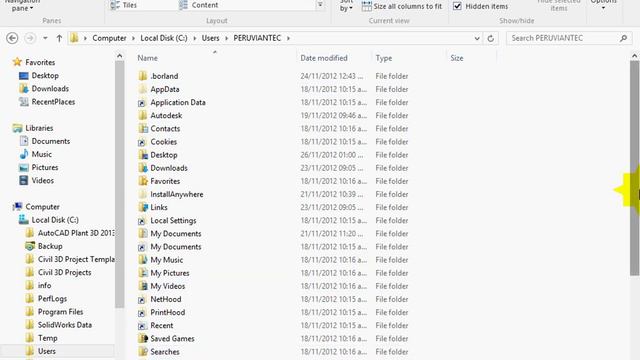Select the AppData folder icon

pyautogui.click(x=142, y=89)
